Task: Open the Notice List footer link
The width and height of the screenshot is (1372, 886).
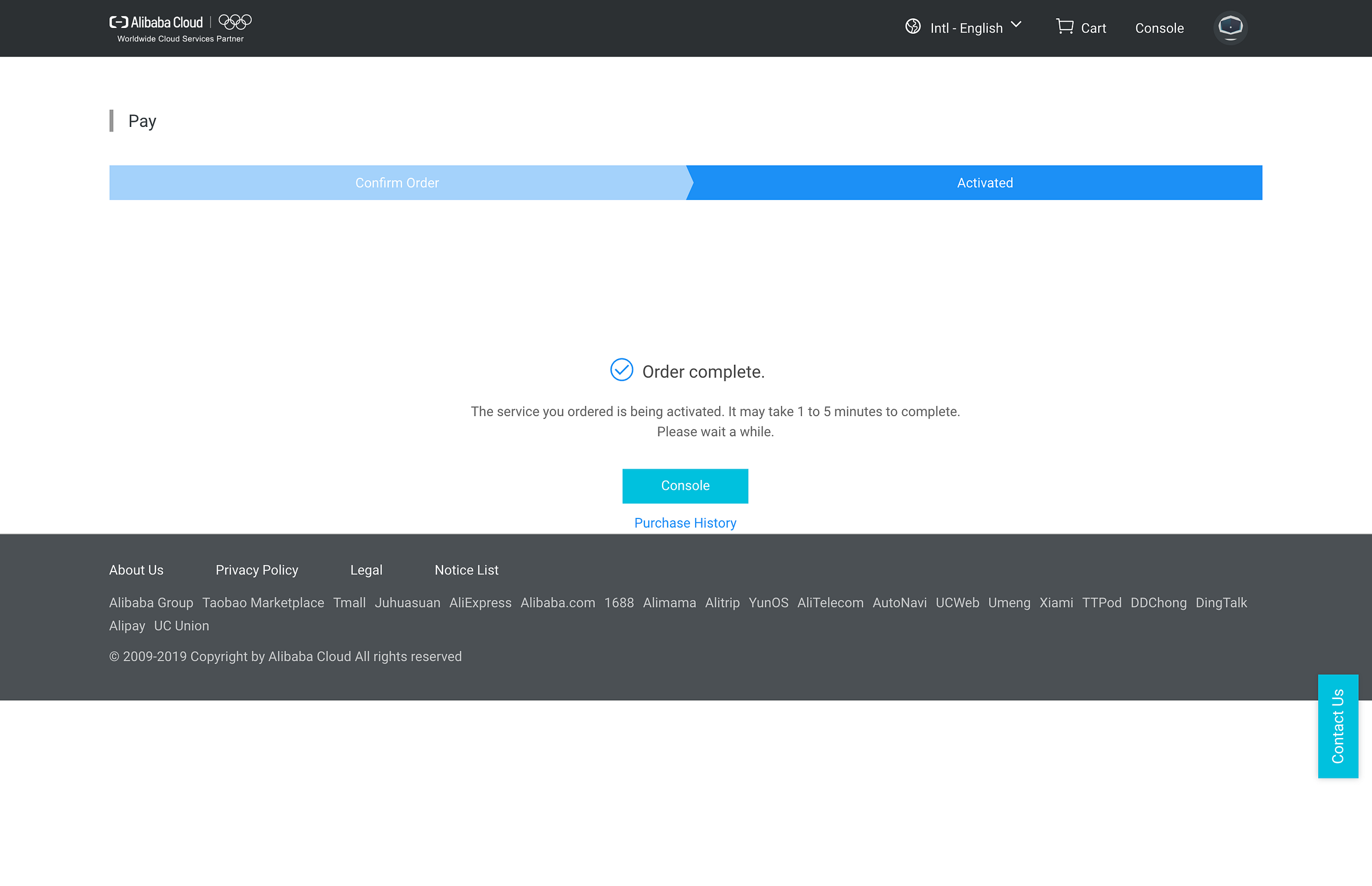Action: point(466,570)
